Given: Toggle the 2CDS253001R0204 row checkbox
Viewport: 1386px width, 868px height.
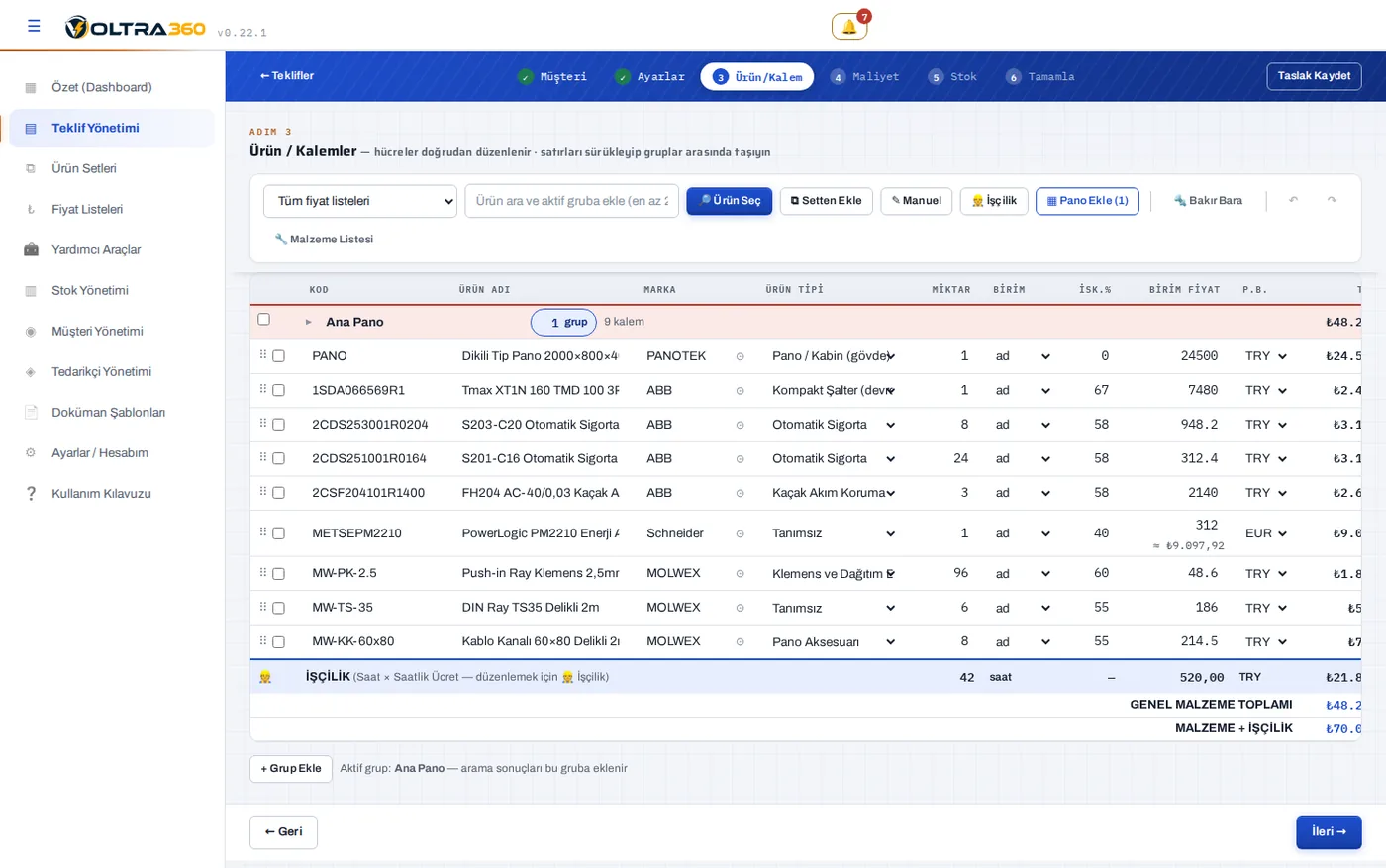Looking at the screenshot, I should click(x=278, y=425).
